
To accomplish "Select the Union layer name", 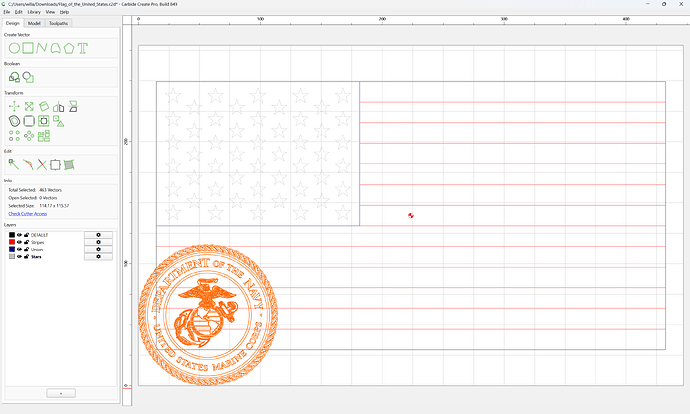I will 37,249.
